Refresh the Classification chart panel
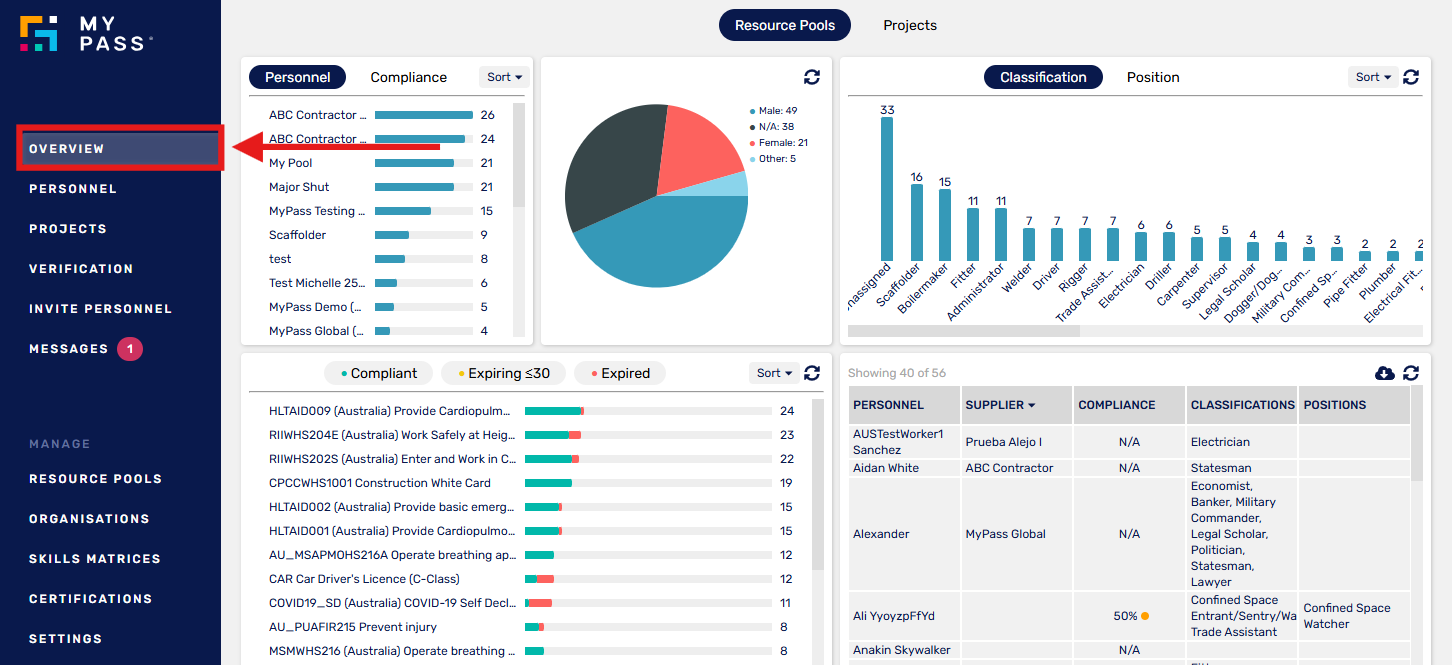The width and height of the screenshot is (1452, 665). pos(1411,77)
